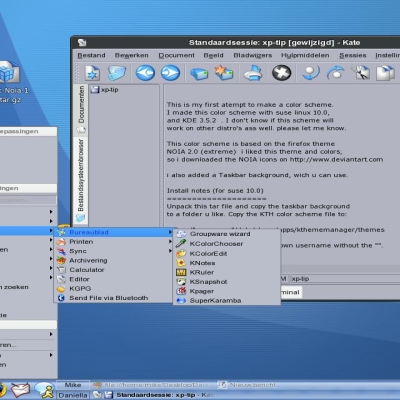
Task: Select the highlighted Bureaublad menu entry
Action: tap(114, 232)
